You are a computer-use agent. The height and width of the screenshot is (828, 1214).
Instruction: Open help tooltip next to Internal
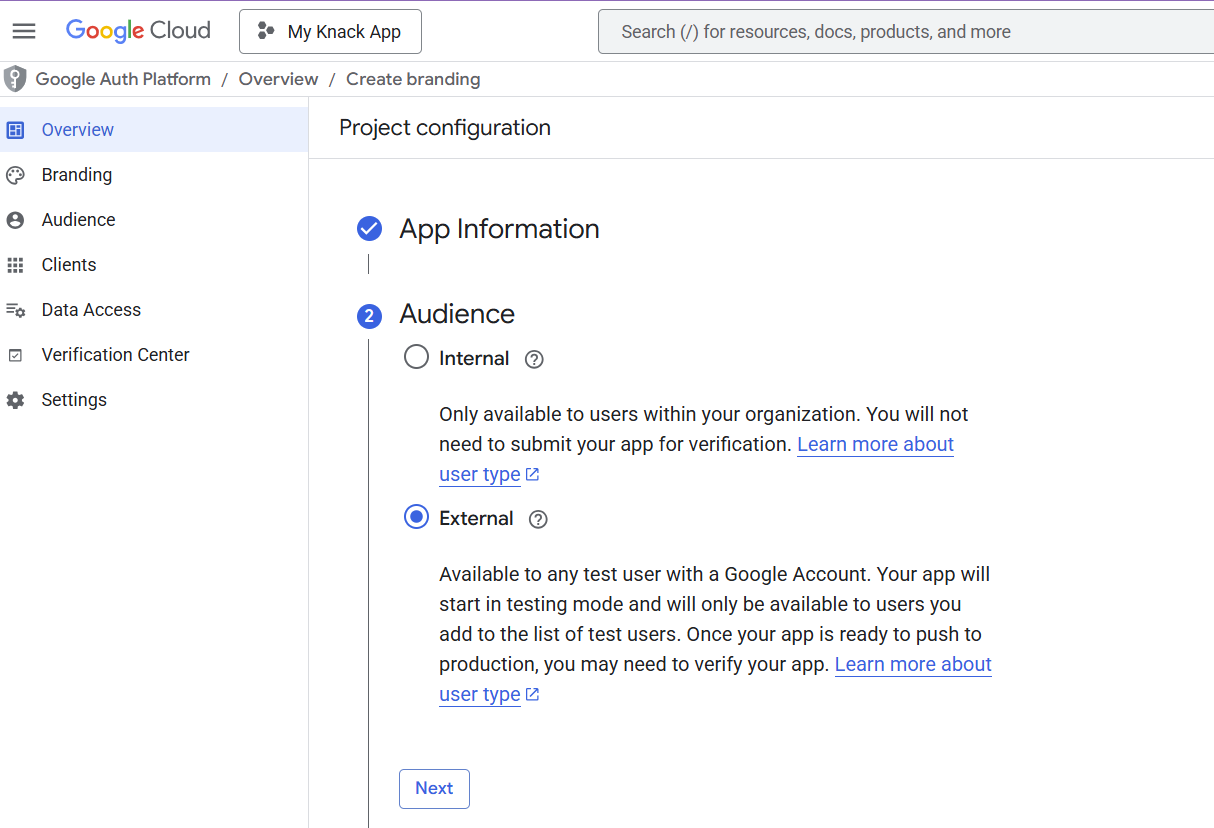[534, 359]
